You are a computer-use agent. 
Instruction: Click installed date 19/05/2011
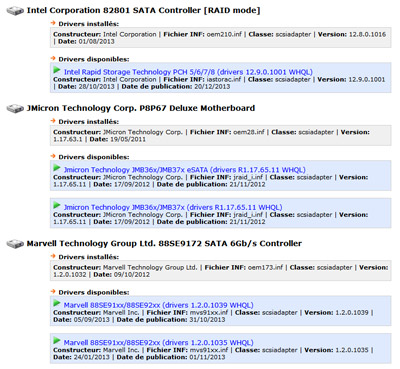[128, 139]
